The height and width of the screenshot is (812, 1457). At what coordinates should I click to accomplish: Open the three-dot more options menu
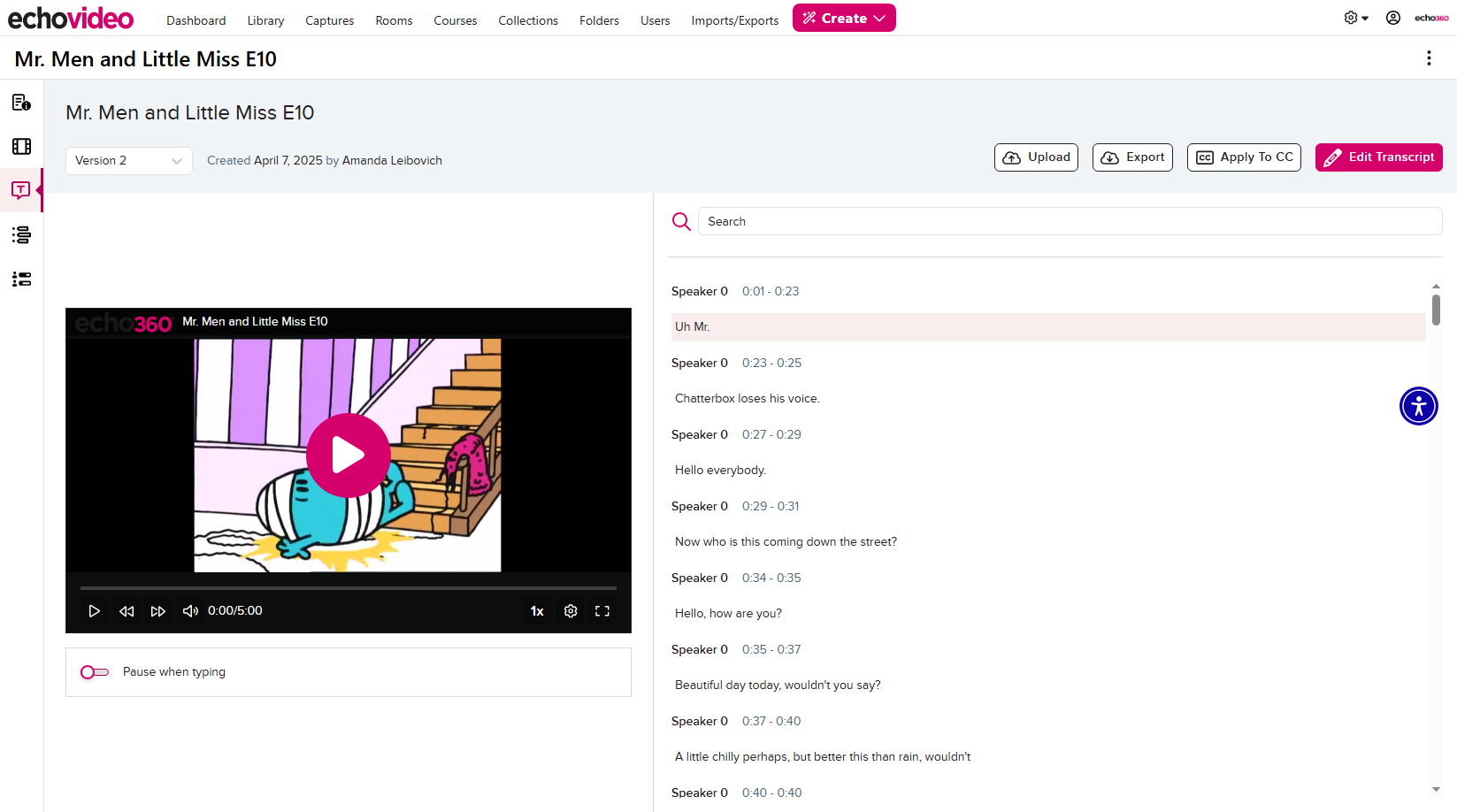click(1429, 58)
